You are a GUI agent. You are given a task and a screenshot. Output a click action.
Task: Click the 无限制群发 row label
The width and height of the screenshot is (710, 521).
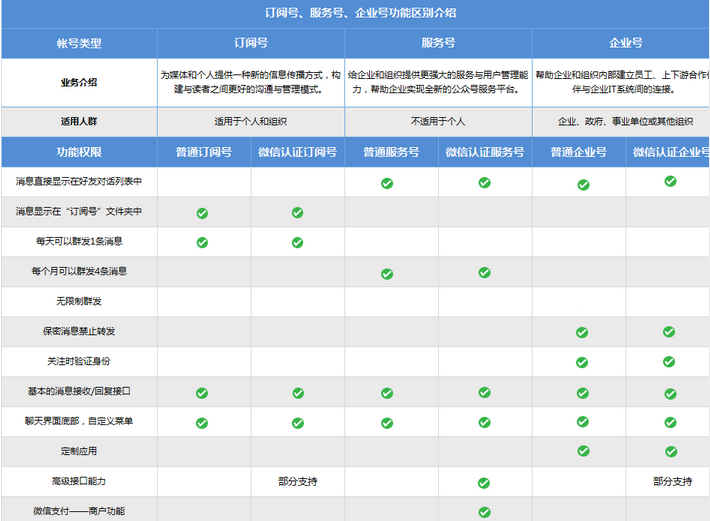pos(79,301)
